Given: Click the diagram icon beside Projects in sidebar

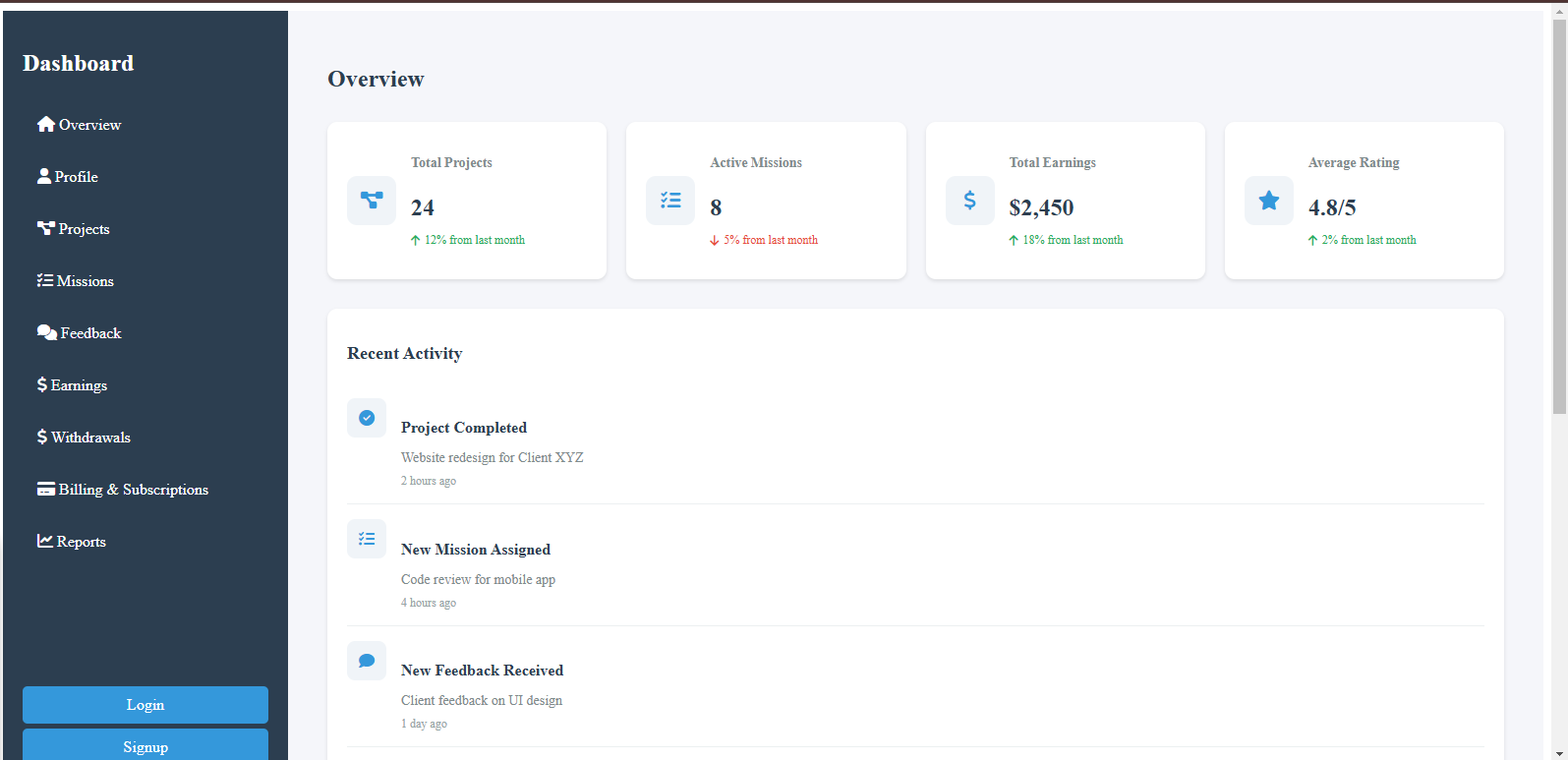Looking at the screenshot, I should tap(46, 228).
